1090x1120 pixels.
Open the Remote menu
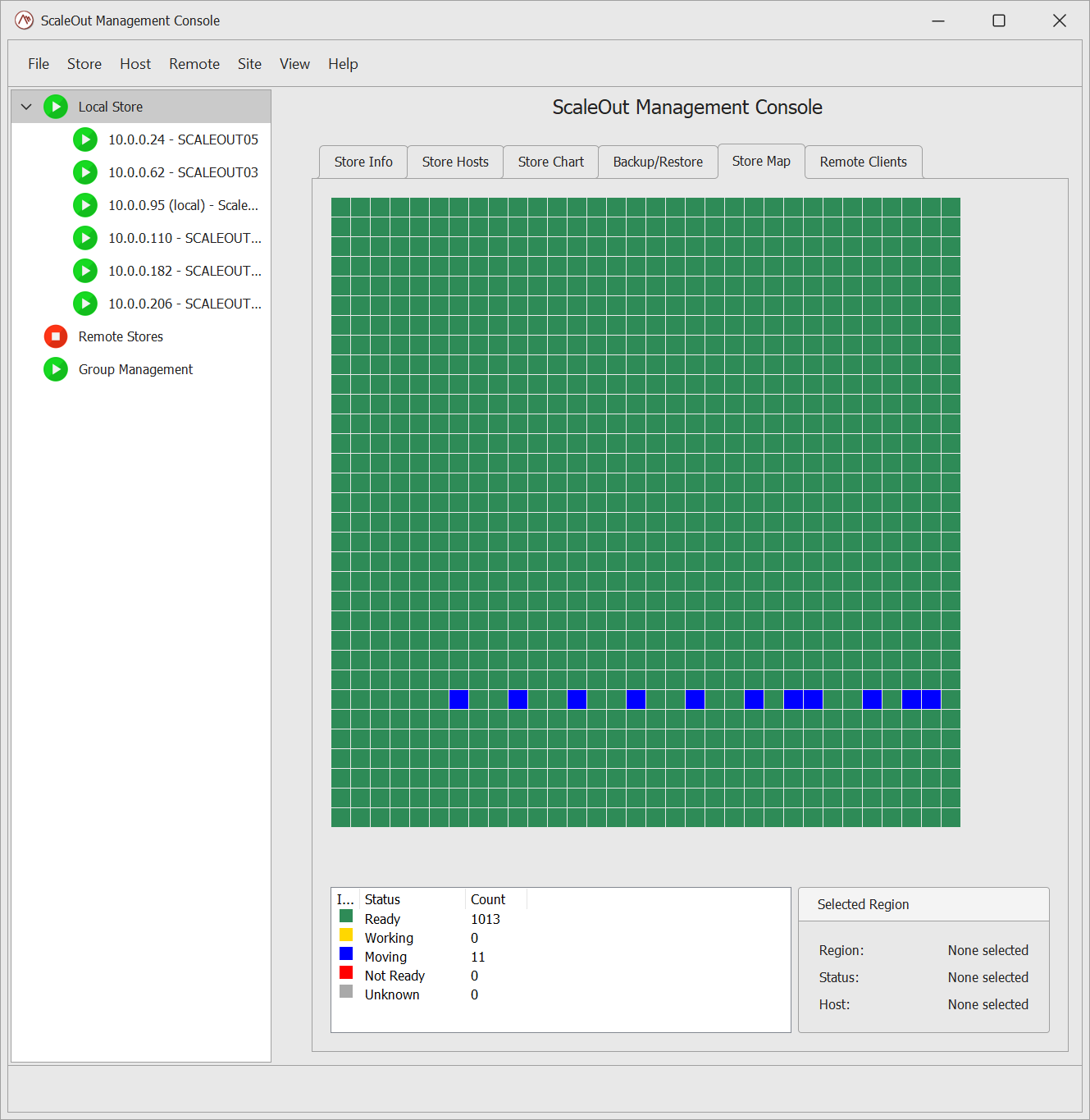pos(194,64)
